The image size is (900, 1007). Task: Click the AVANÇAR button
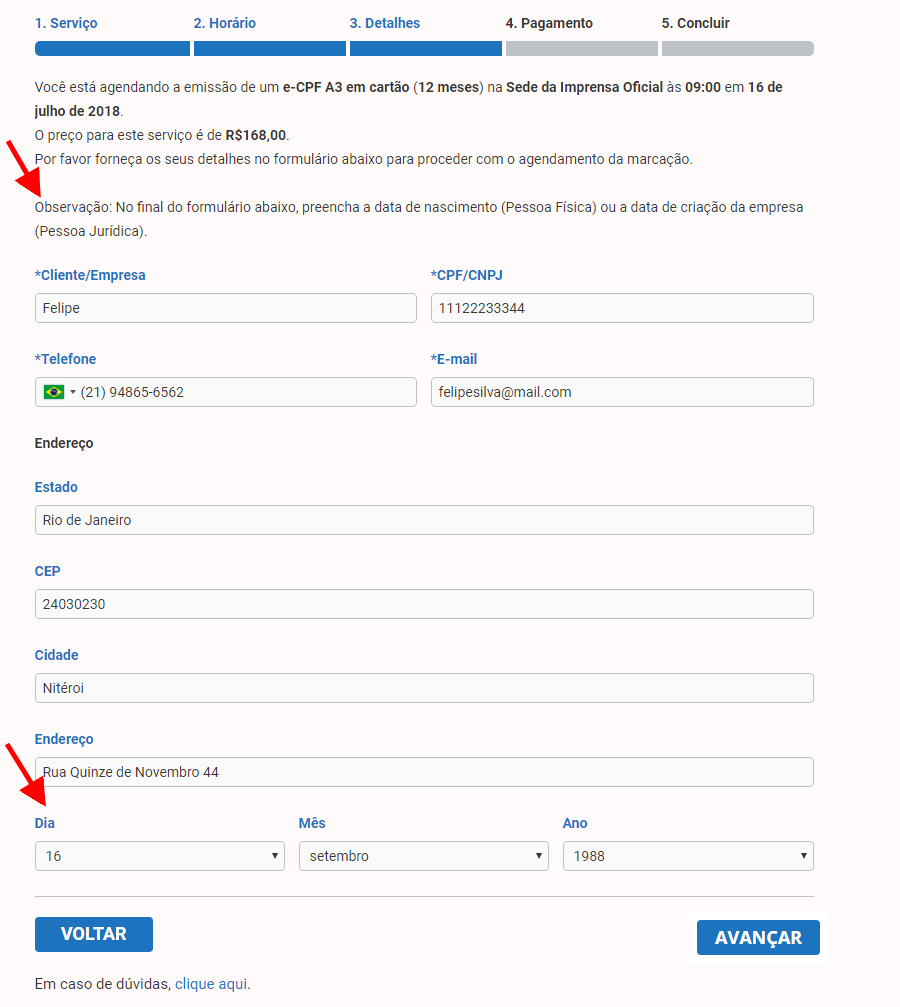pos(758,938)
